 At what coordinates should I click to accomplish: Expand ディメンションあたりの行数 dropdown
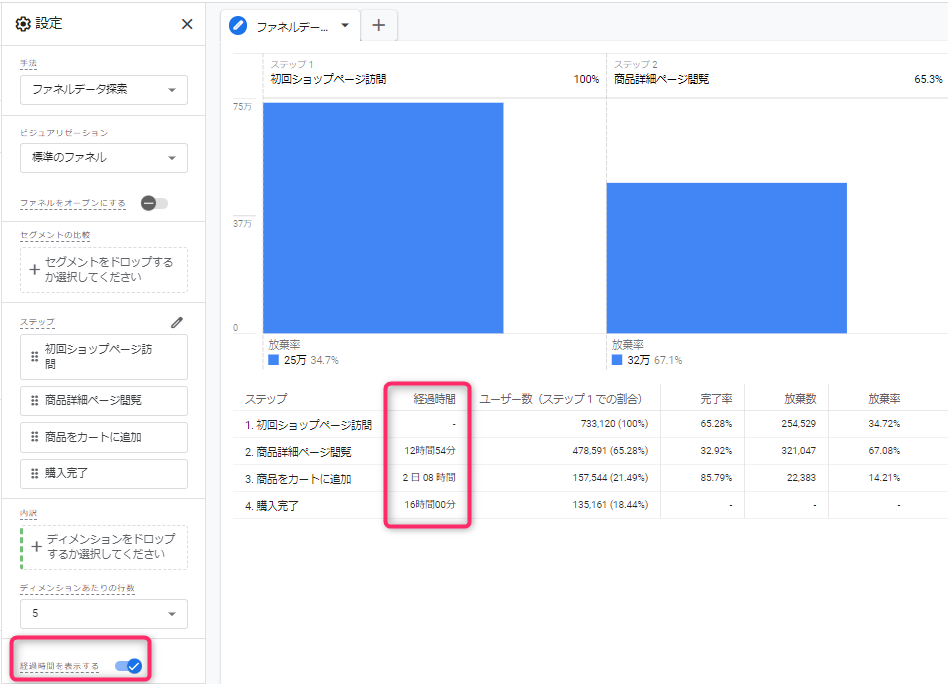[104, 613]
